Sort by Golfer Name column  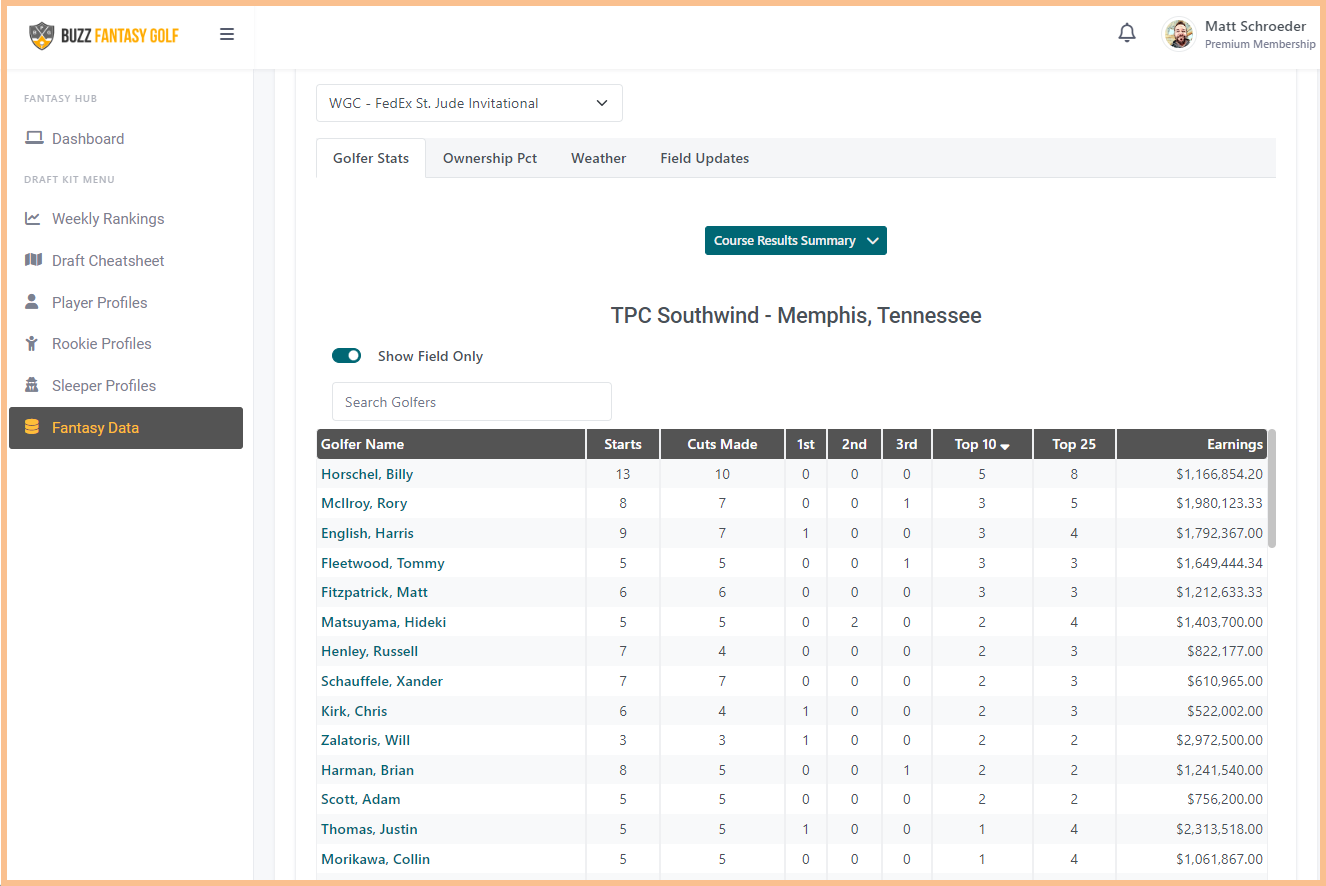click(451, 444)
